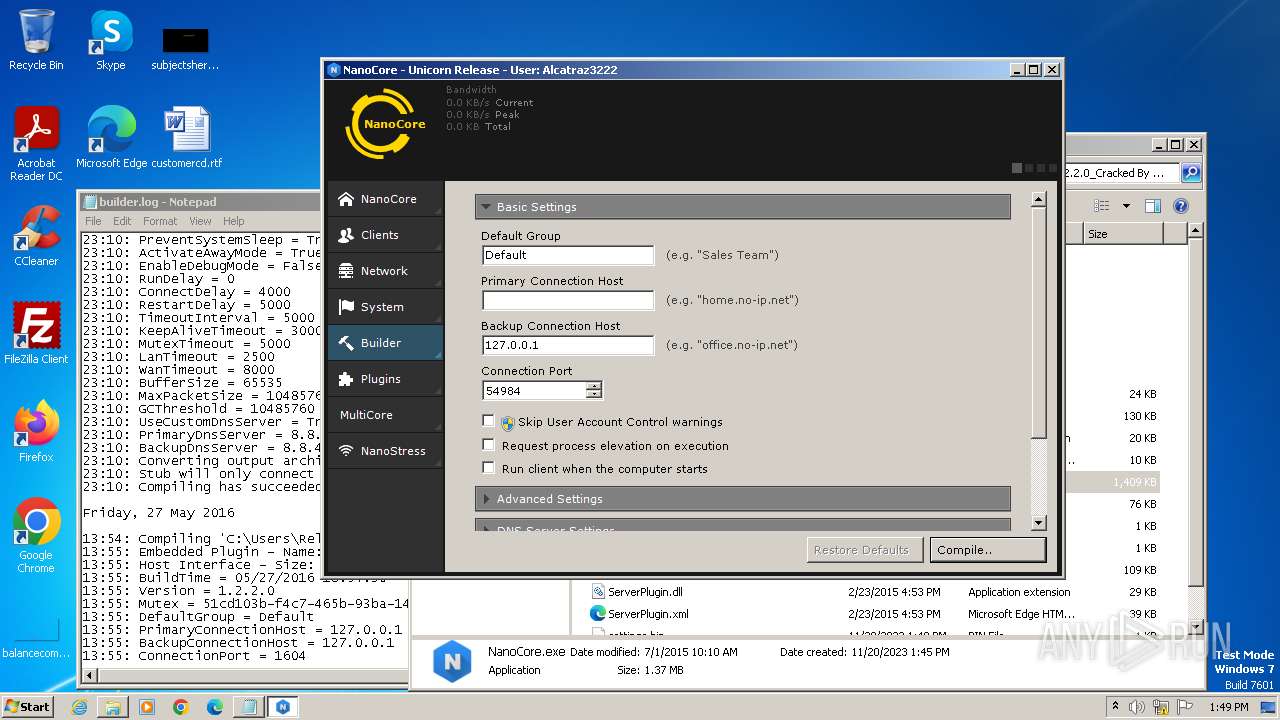Change view using Explorer view icon
This screenshot has height=720, width=1280.
click(1102, 206)
